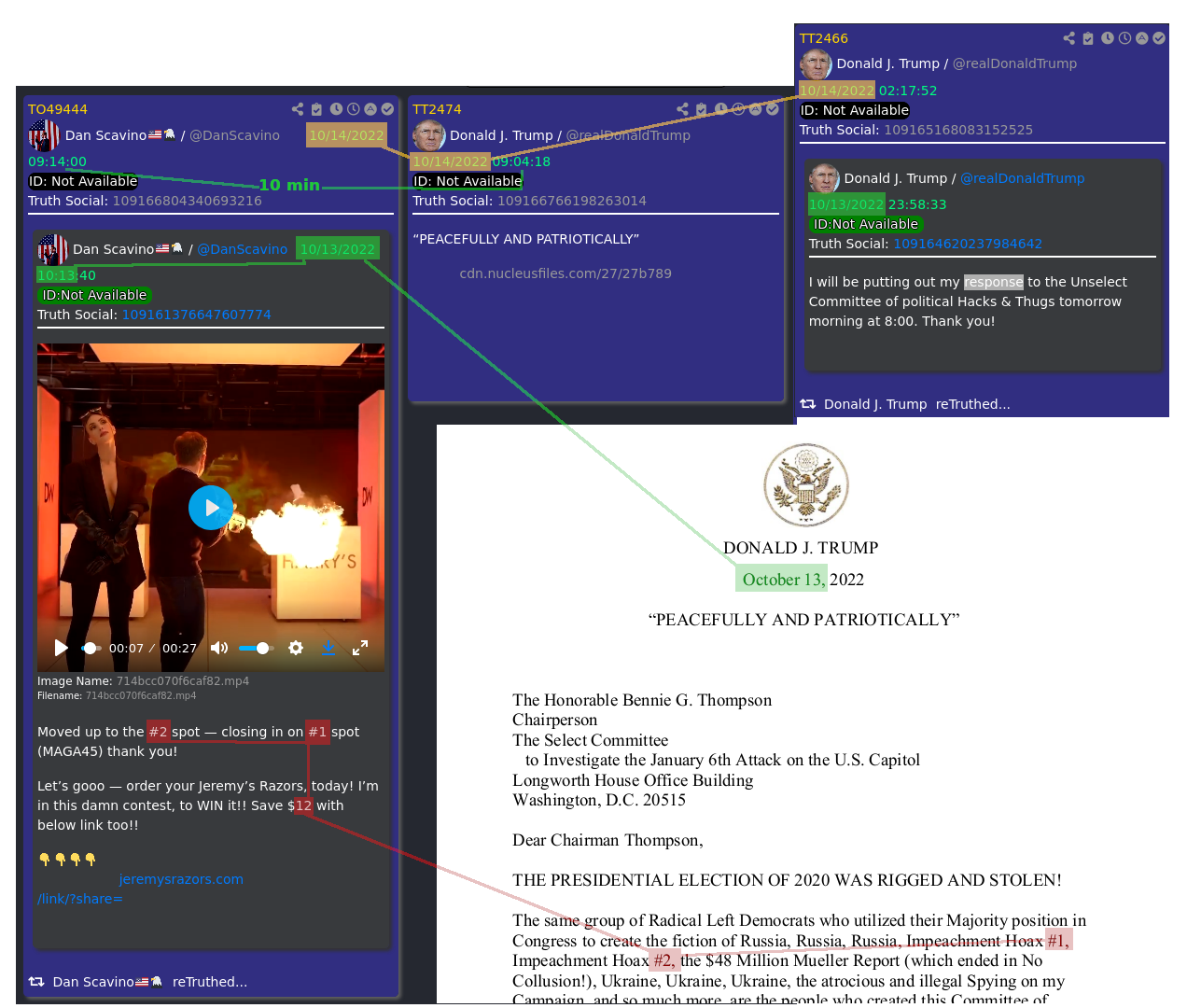The image size is (1187, 1008).
Task: Mute the video with the speaker icon
Action: (219, 648)
